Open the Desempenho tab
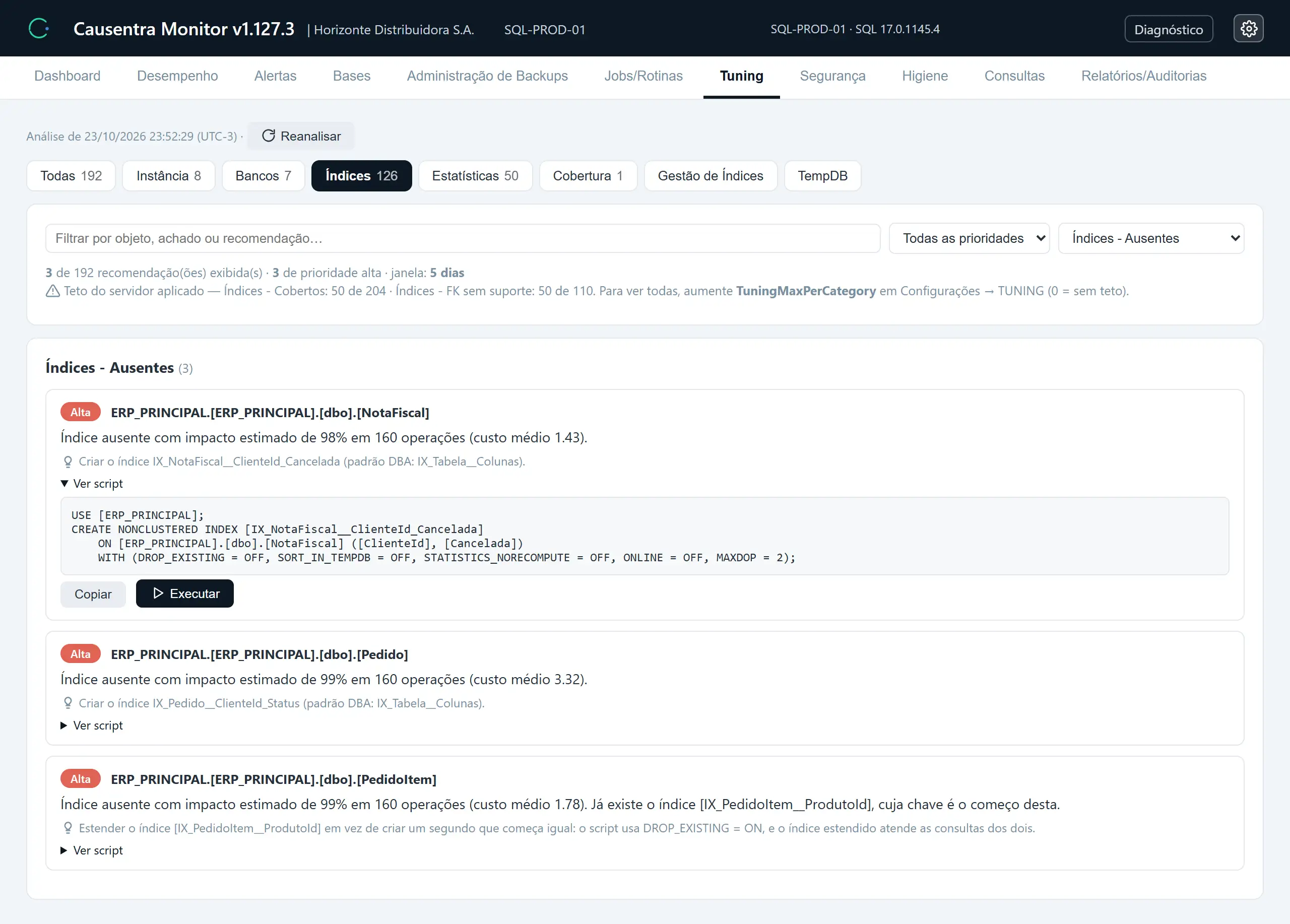 click(x=177, y=76)
